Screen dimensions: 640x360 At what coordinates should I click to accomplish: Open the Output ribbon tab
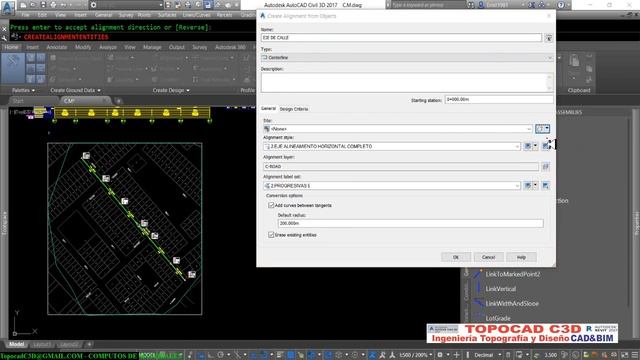click(x=177, y=47)
